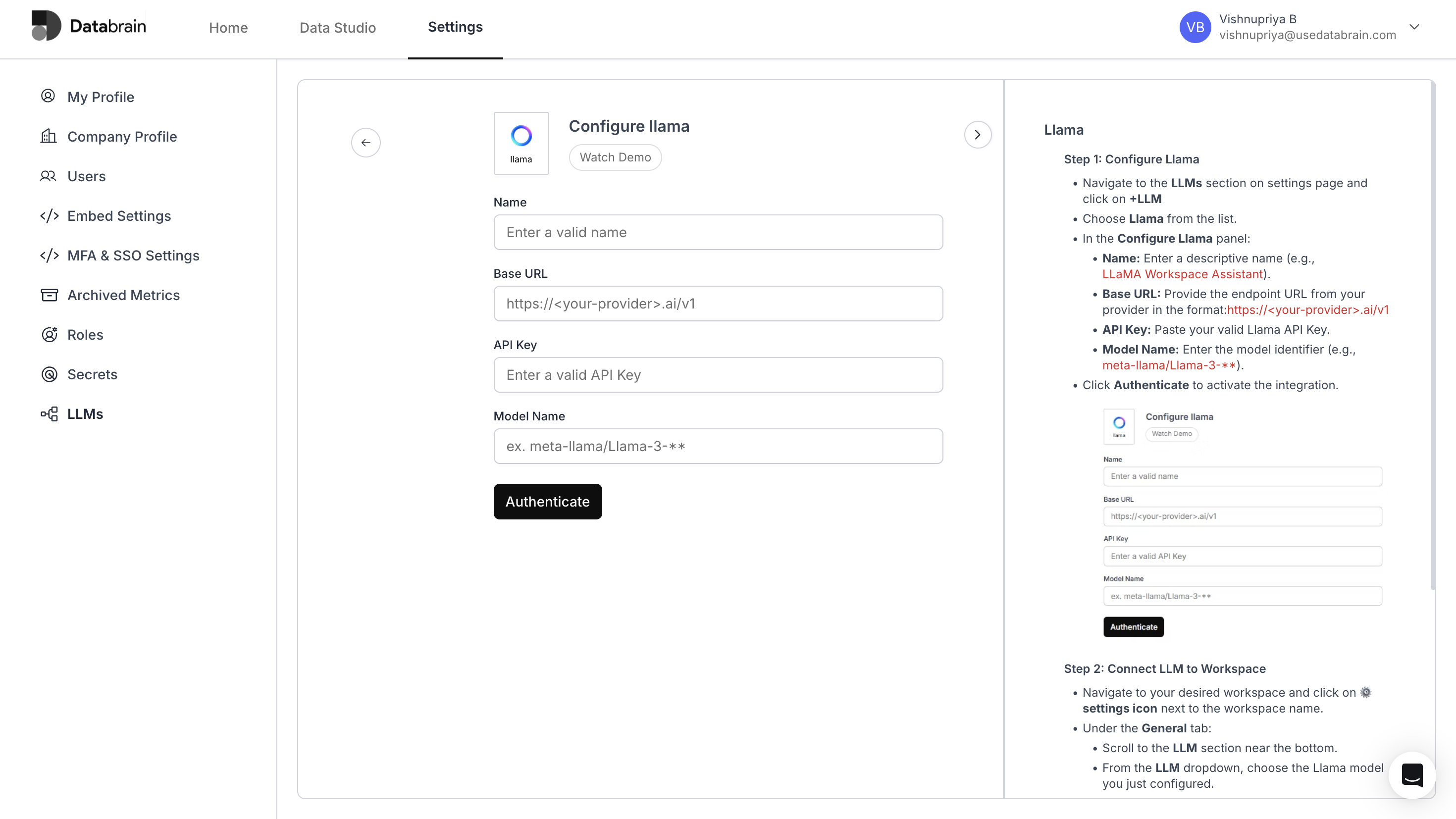Open Vishnupriya B account menu avatar

tap(1195, 27)
